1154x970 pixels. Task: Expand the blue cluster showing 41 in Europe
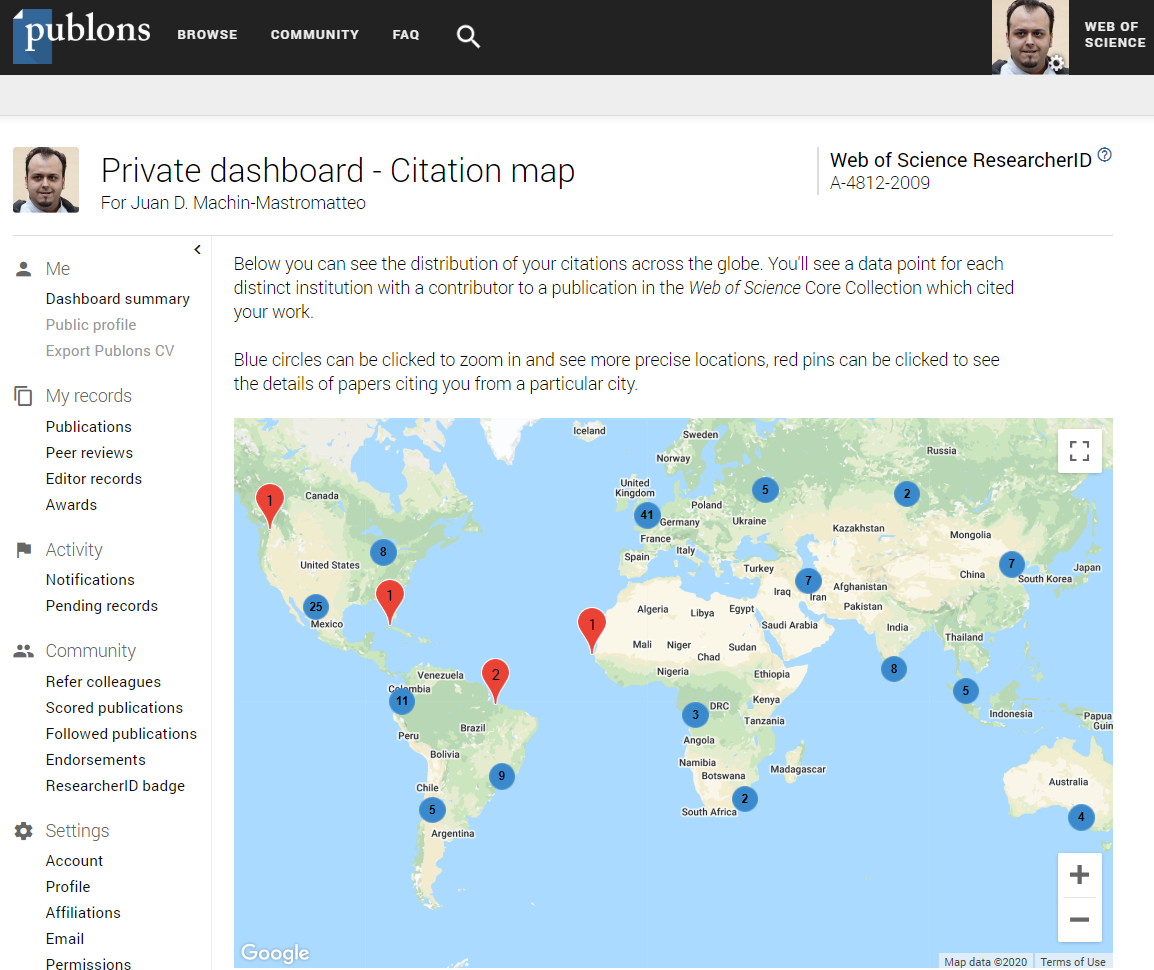(x=647, y=516)
